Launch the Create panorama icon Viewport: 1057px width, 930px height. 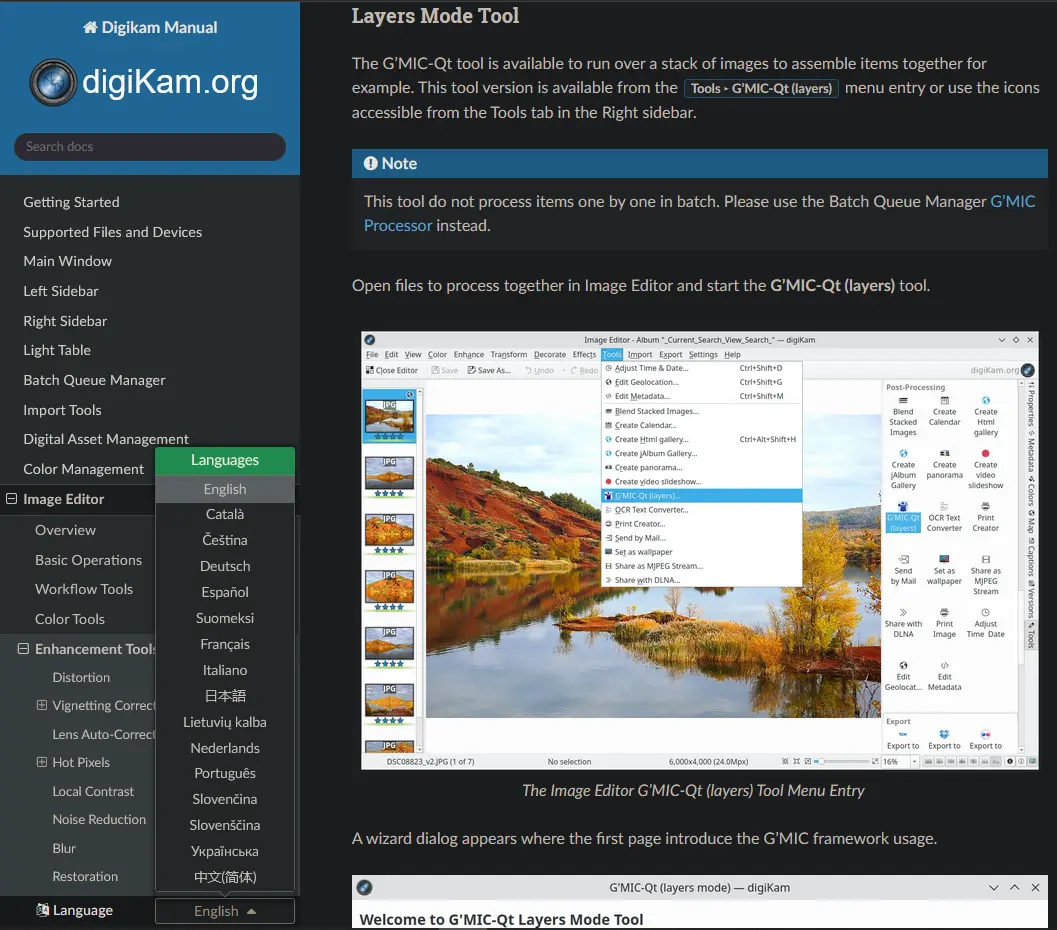coord(943,453)
